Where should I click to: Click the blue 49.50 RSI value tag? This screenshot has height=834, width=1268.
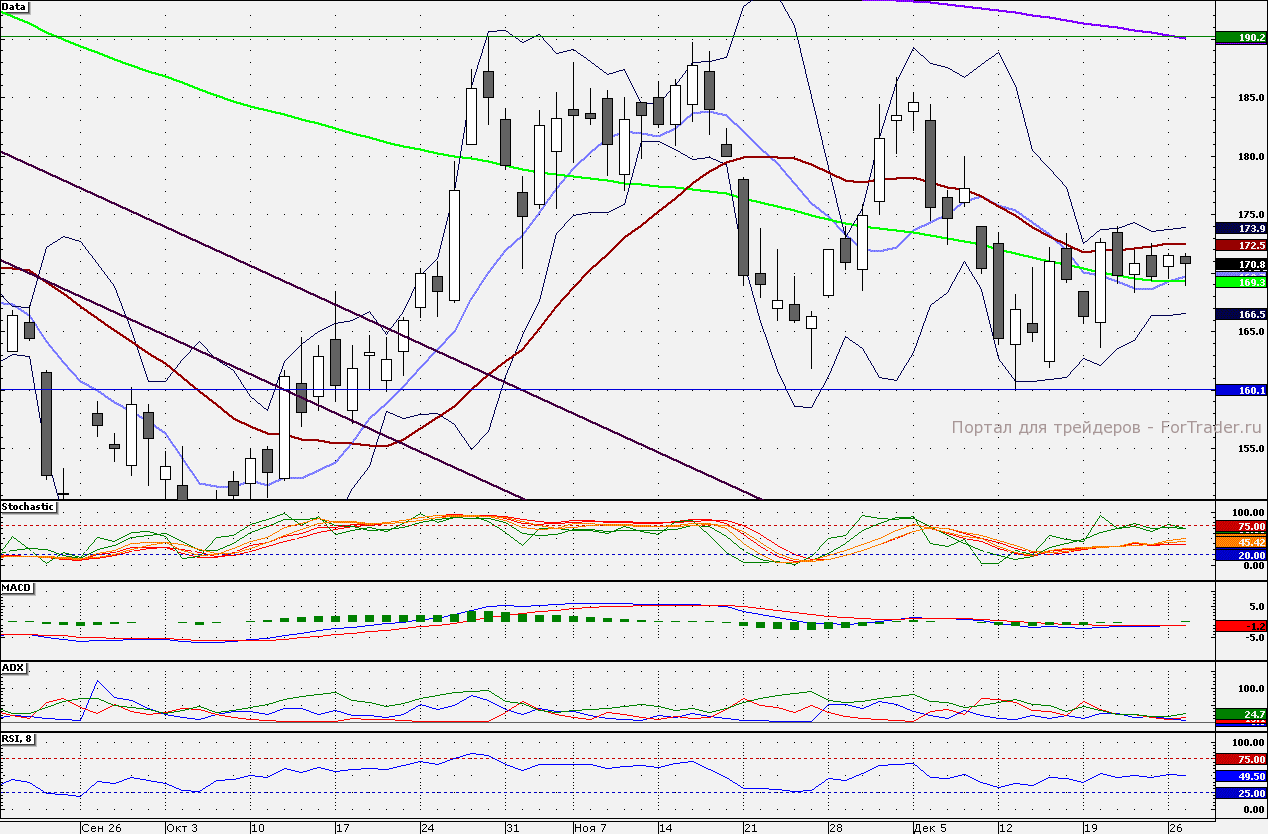pos(1238,776)
